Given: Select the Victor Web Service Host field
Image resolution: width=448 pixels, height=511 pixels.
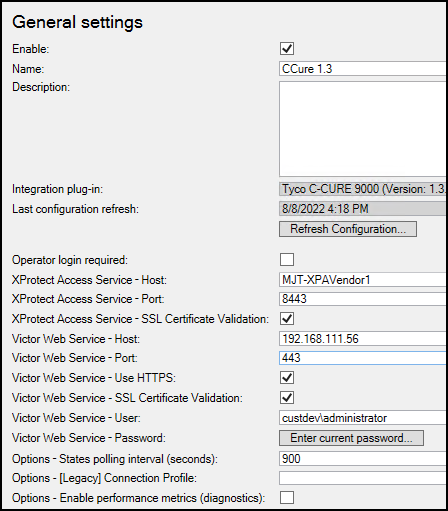Looking at the screenshot, I should 363,339.
